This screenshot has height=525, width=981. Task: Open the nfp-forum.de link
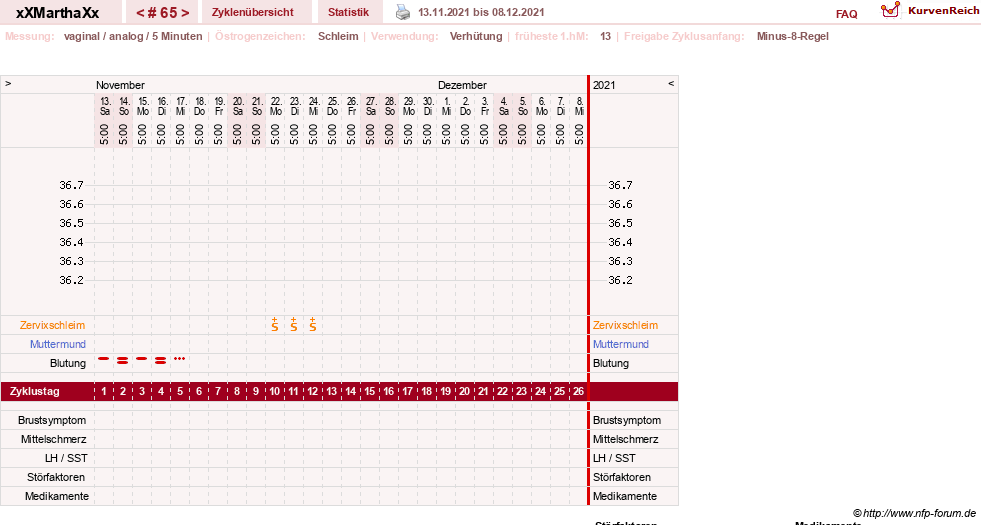point(915,514)
